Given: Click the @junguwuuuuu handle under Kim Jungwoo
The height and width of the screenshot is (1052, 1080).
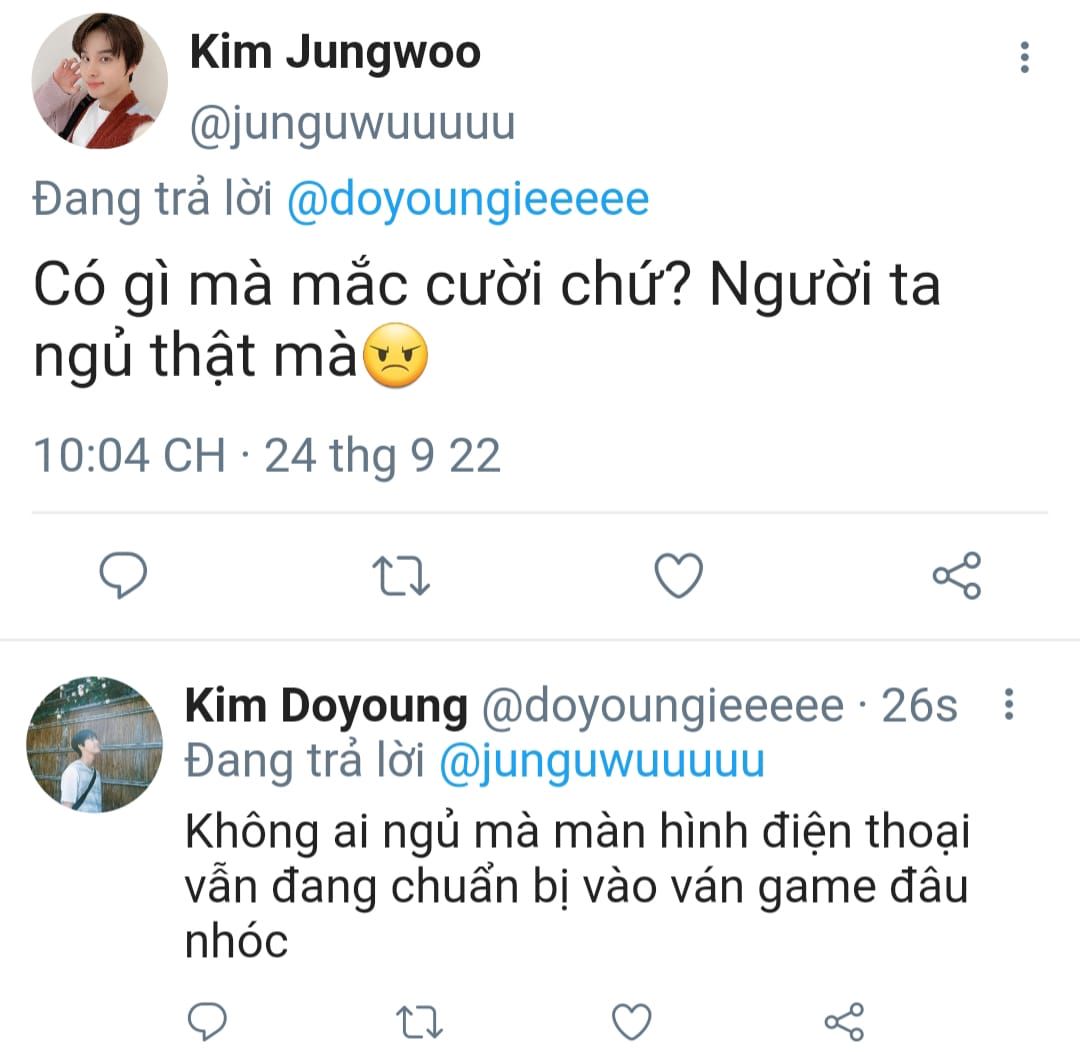Looking at the screenshot, I should (352, 125).
